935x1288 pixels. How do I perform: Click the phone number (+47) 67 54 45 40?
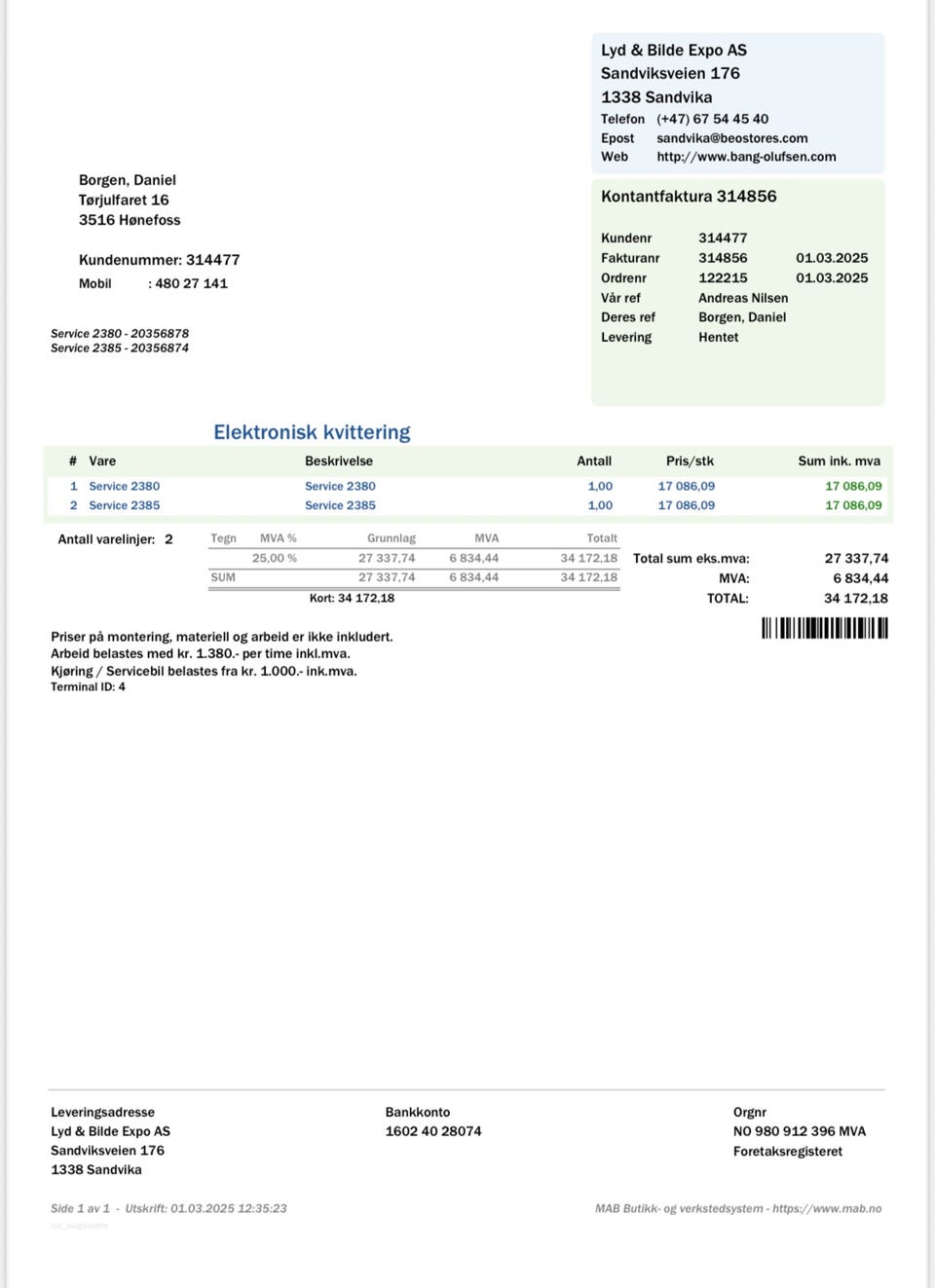(712, 119)
